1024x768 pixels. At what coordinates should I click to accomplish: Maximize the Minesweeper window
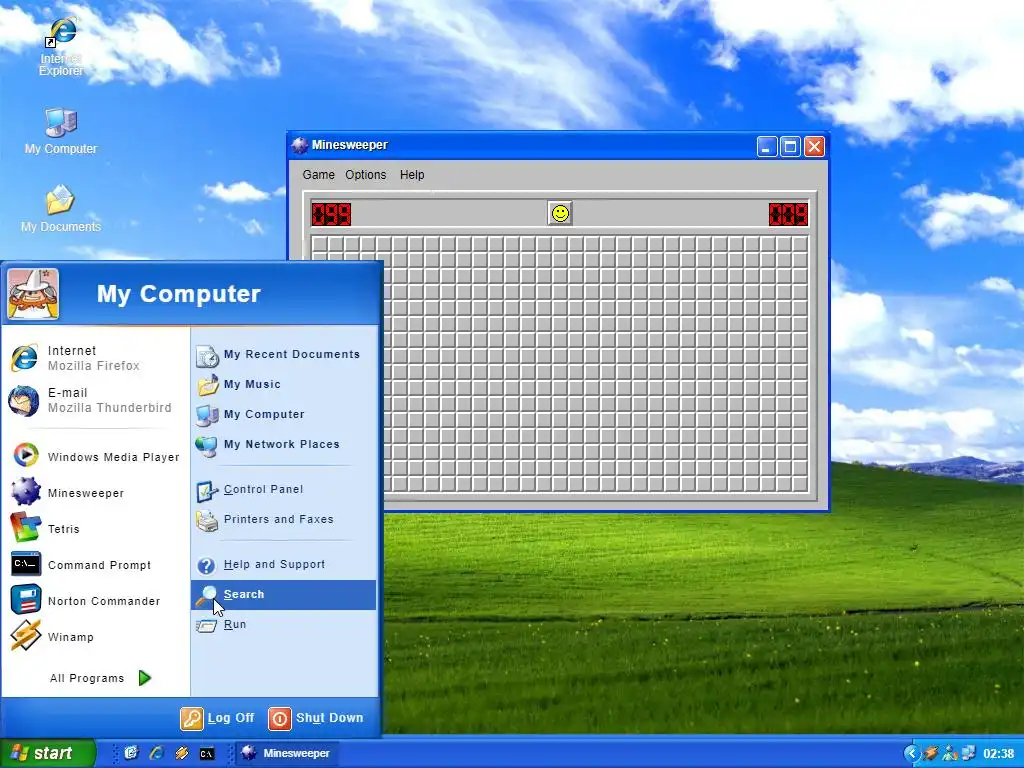click(790, 146)
